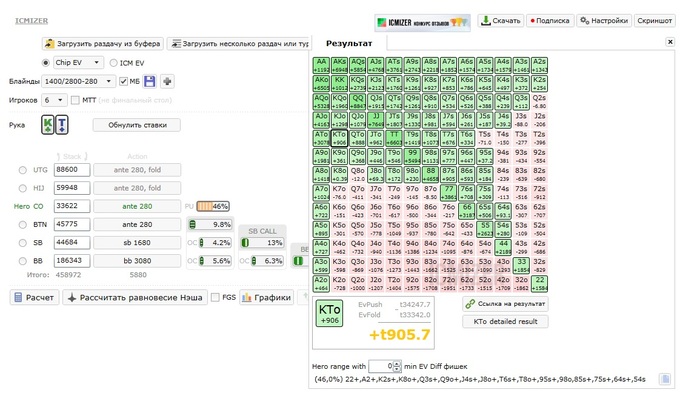Select the T hero hand card
Screen dimensions: 700x401
62,125
